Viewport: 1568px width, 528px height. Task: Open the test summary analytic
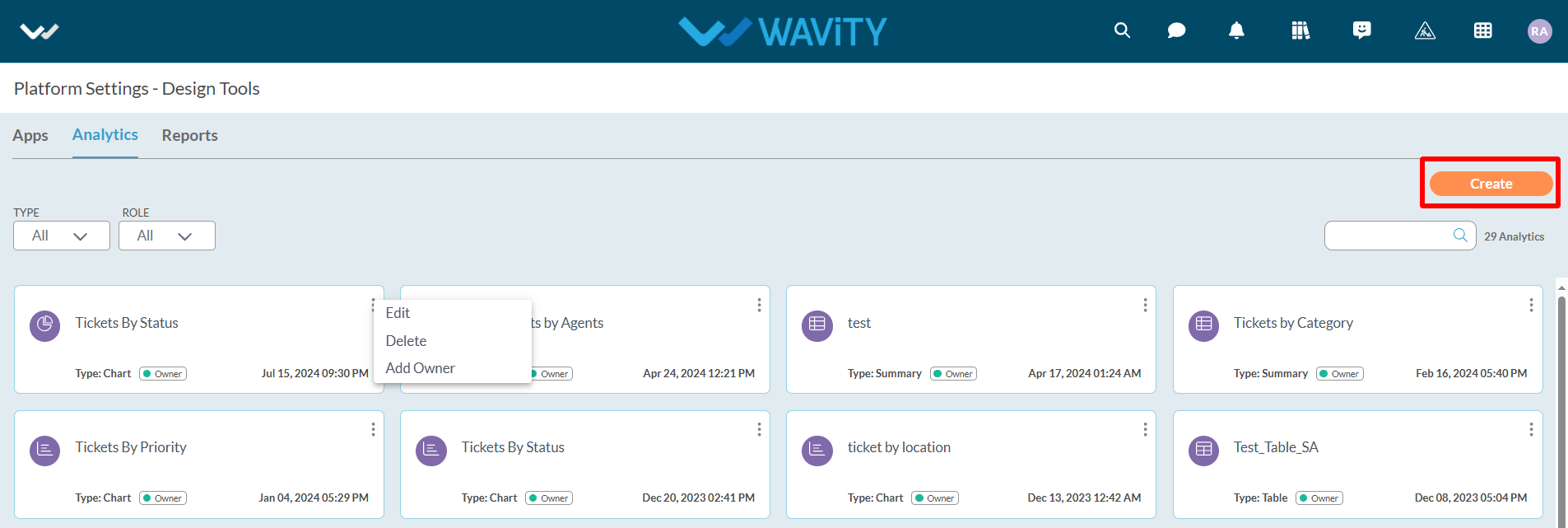(x=858, y=323)
